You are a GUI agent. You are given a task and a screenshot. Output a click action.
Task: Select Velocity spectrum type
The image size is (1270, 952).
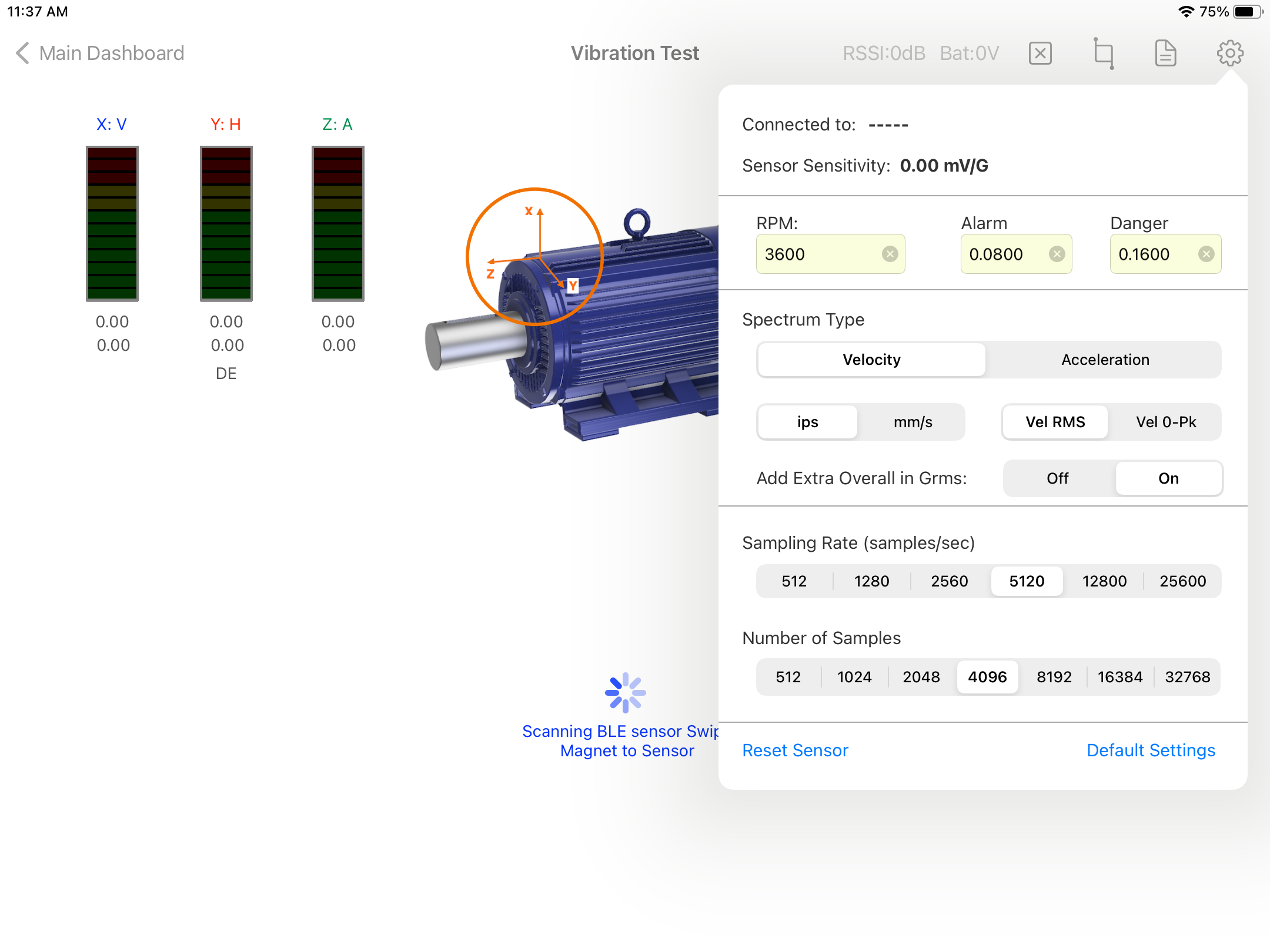871,360
